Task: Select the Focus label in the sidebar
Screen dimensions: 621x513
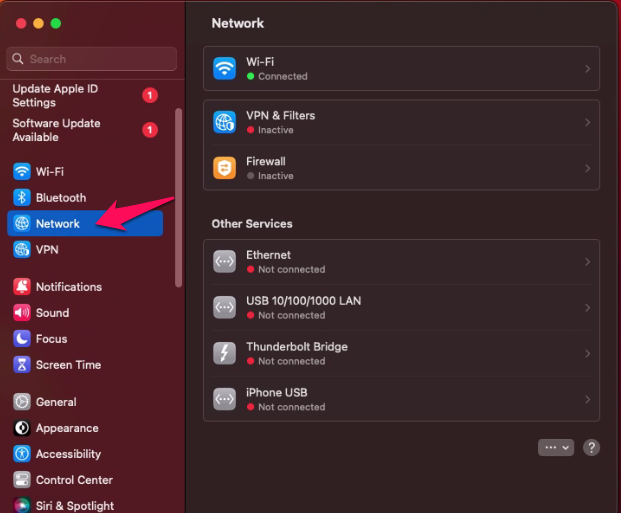Action: pos(51,339)
